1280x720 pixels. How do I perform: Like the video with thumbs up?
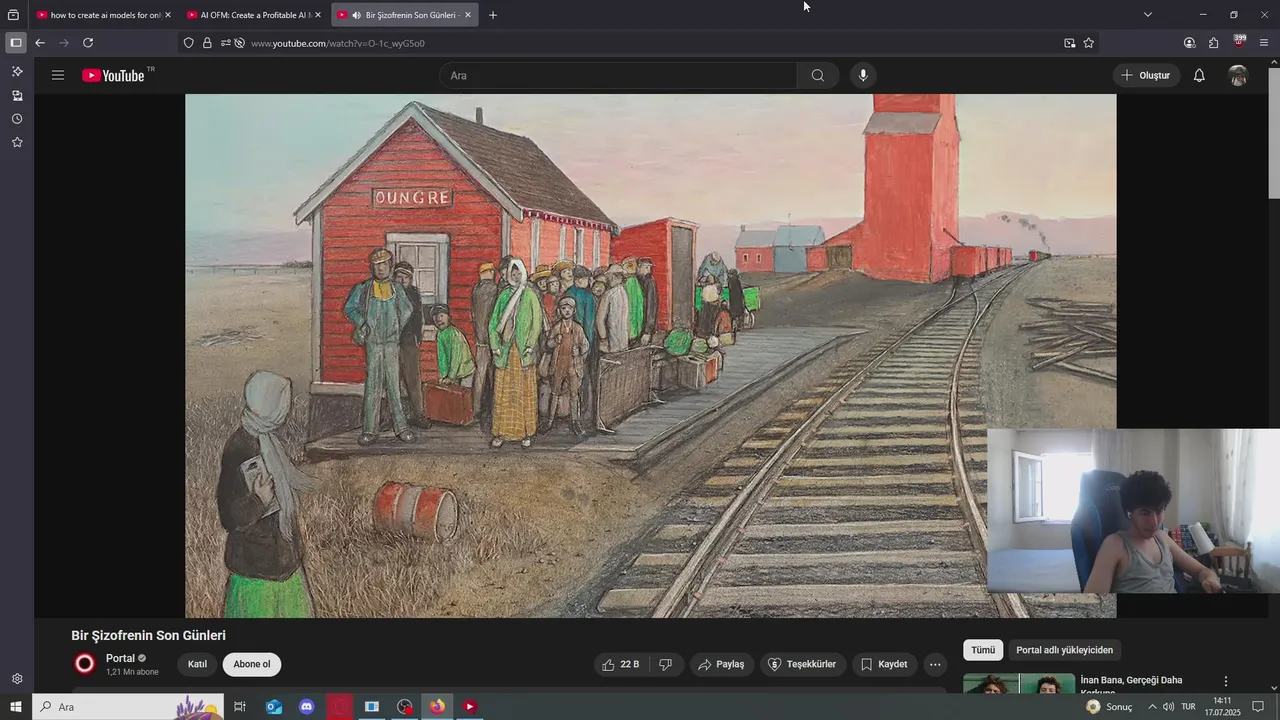[x=621, y=664]
